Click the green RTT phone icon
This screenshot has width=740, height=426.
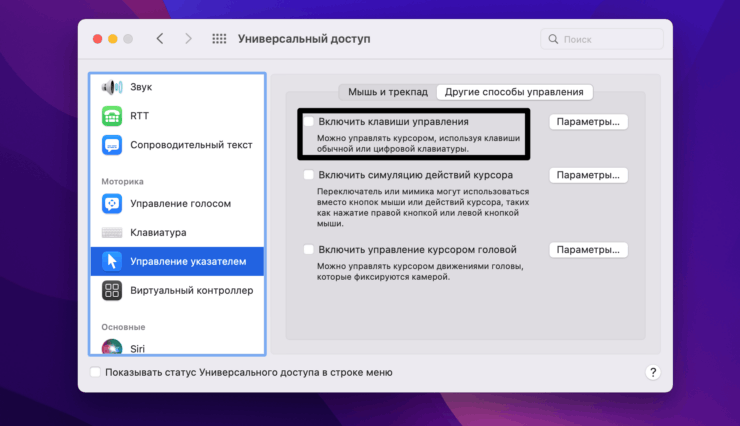(x=112, y=116)
